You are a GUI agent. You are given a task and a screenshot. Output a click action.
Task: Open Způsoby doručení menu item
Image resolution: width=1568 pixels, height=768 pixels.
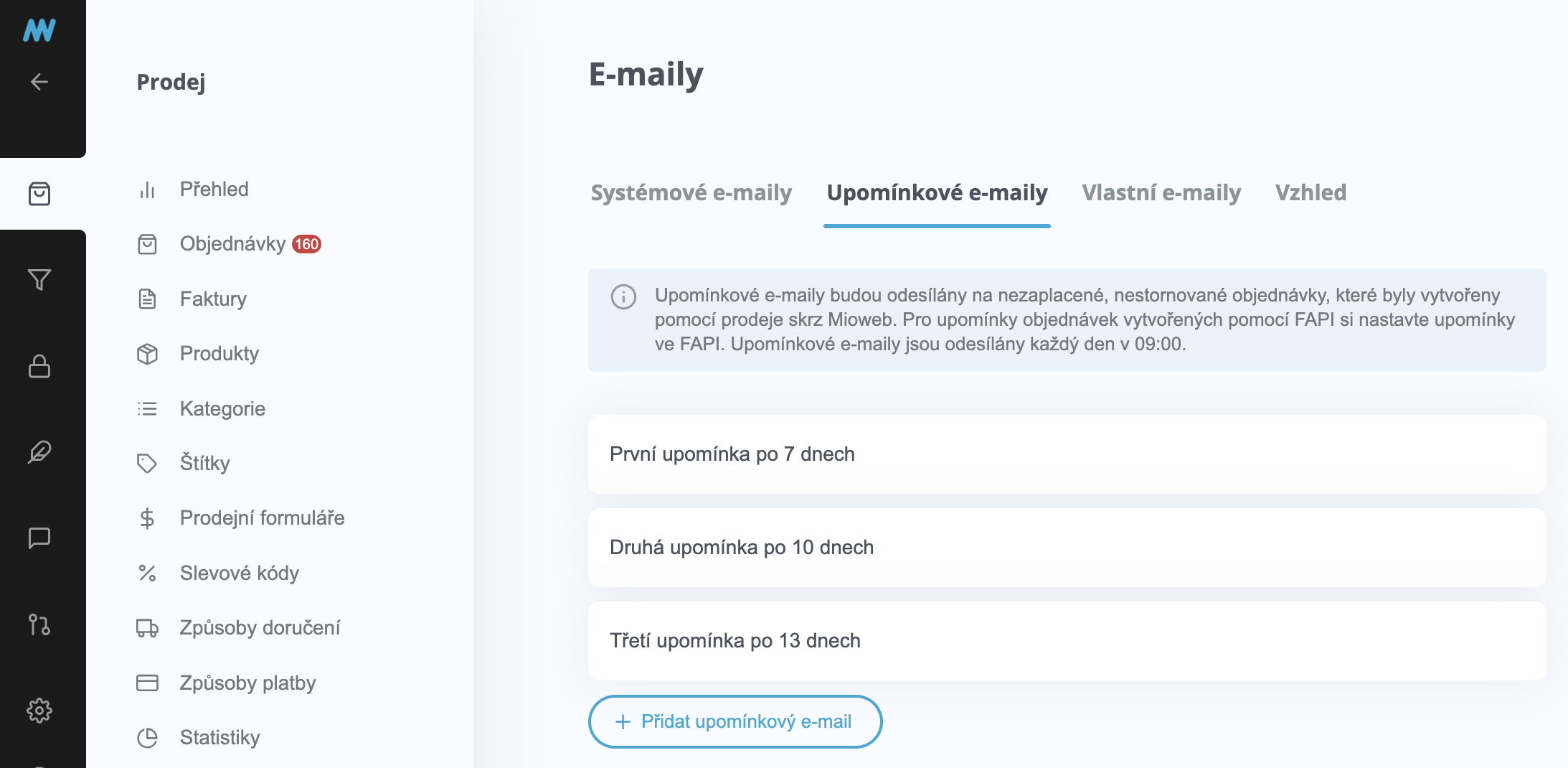coord(260,627)
